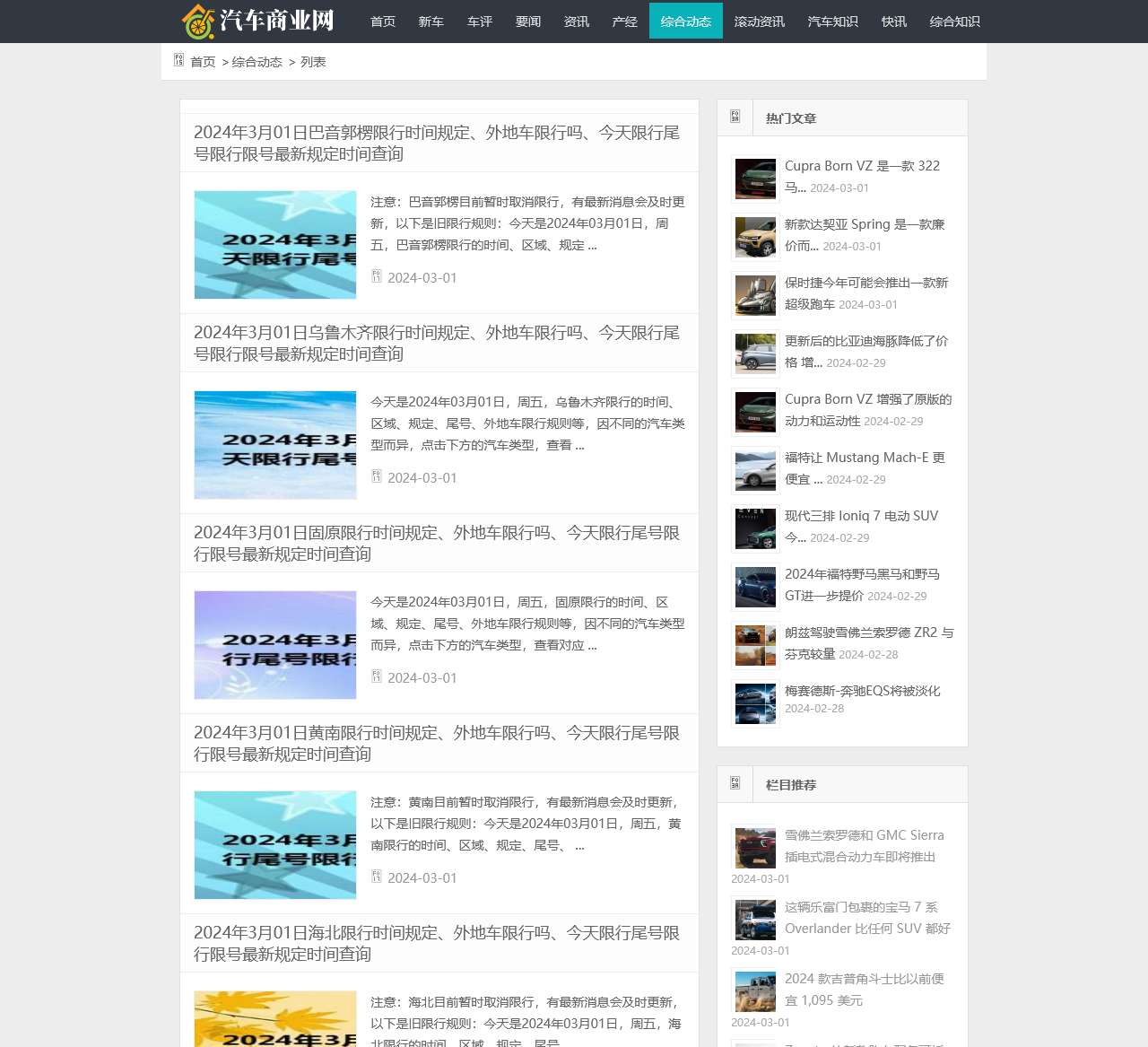Switch to the 汽车知识 nav tab
This screenshot has width=1148, height=1047.
[832, 21]
